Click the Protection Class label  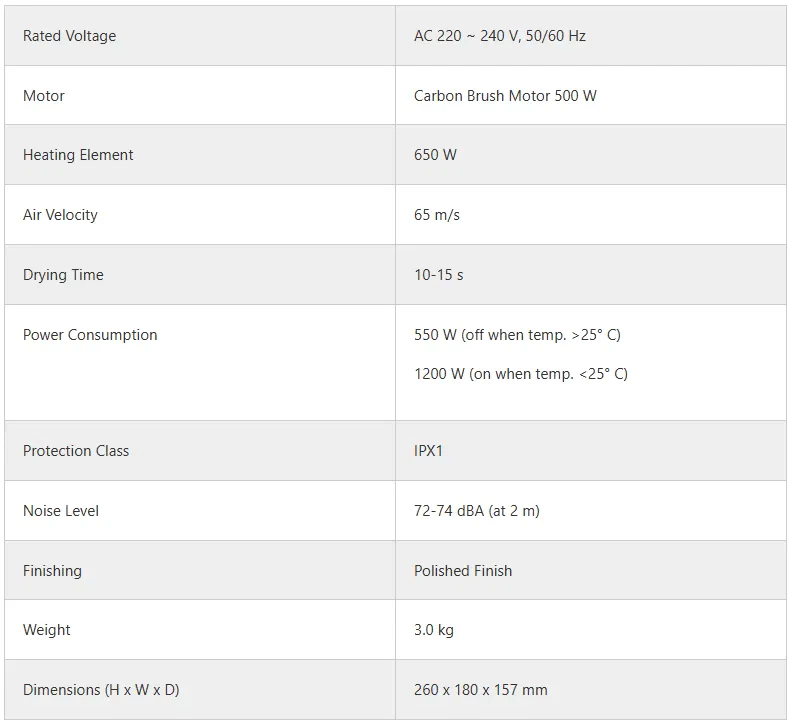(76, 451)
